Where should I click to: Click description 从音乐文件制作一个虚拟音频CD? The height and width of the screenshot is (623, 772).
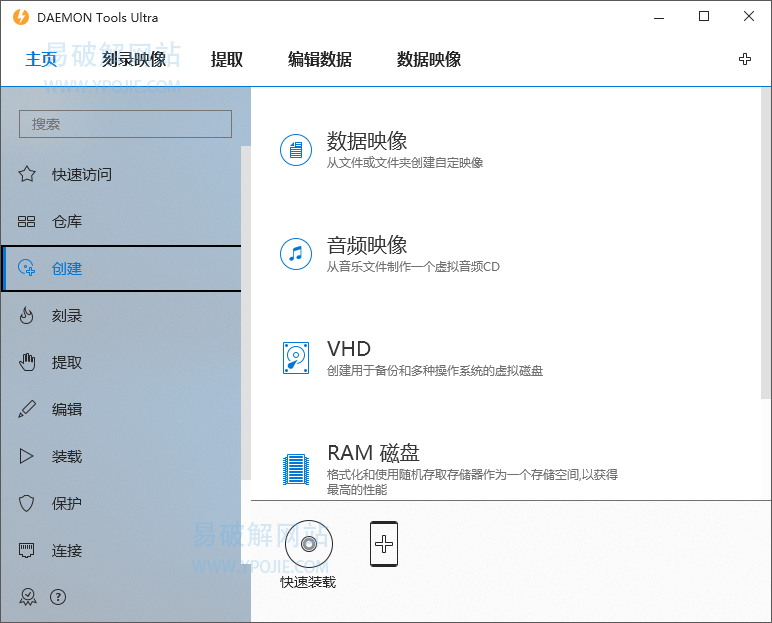pyautogui.click(x=413, y=266)
